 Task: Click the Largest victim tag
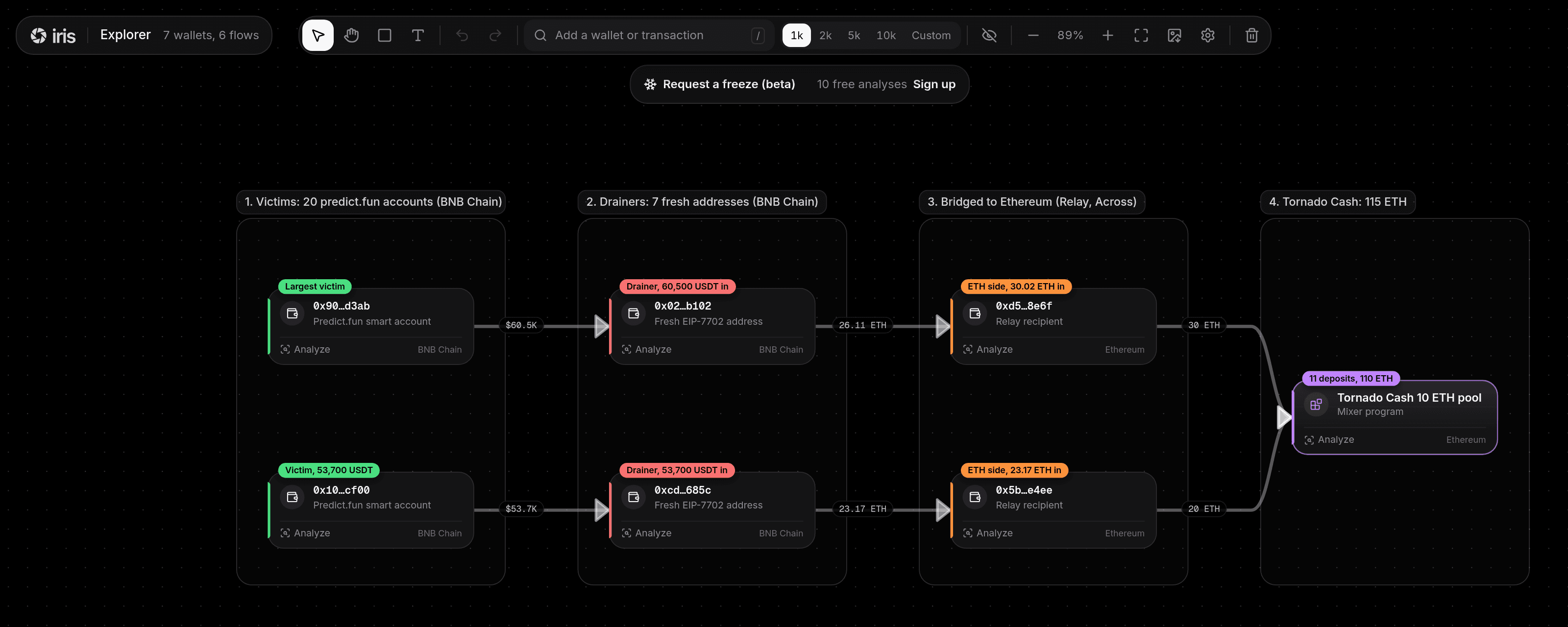315,286
